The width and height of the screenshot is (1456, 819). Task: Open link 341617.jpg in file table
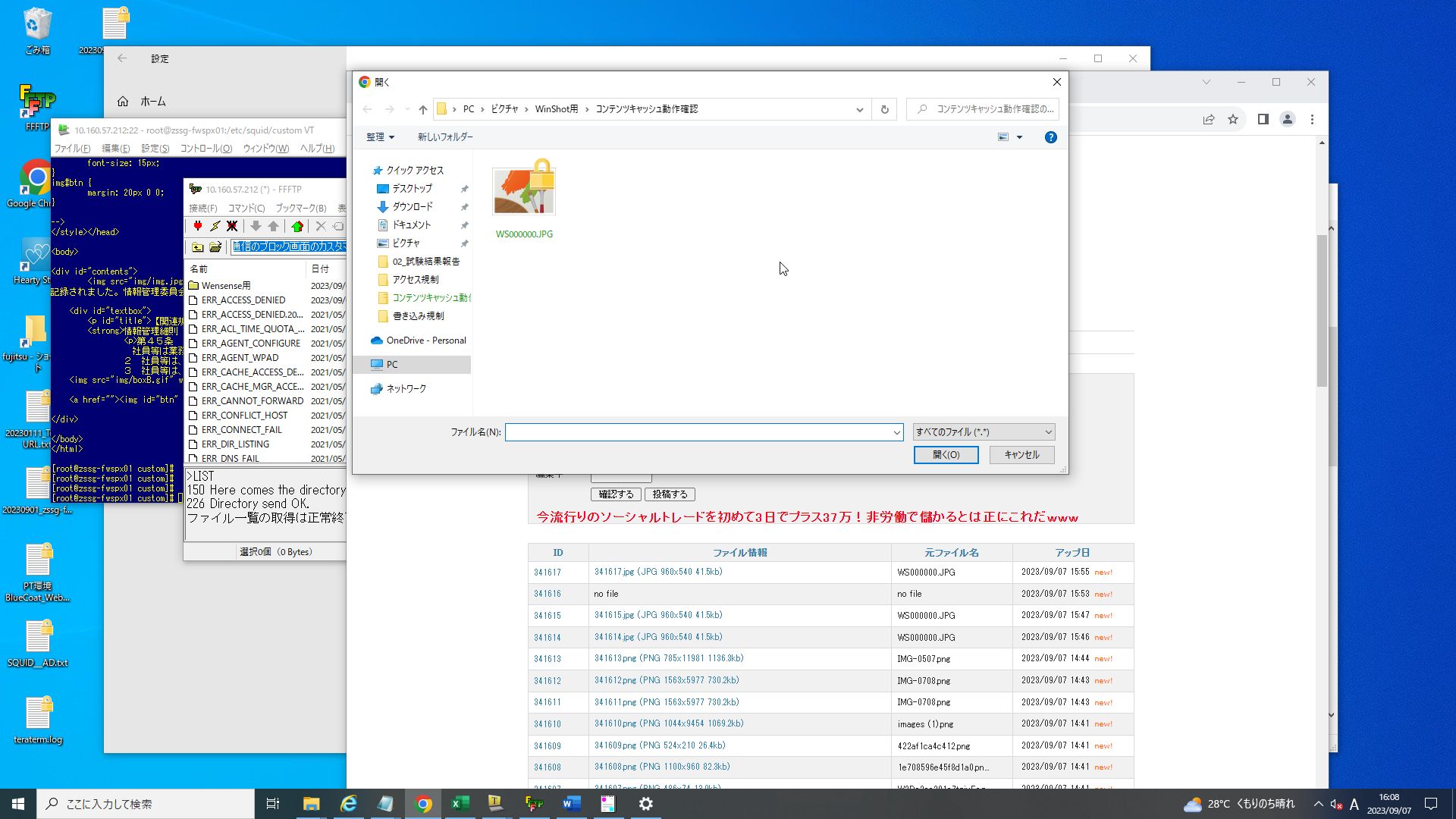[658, 572]
